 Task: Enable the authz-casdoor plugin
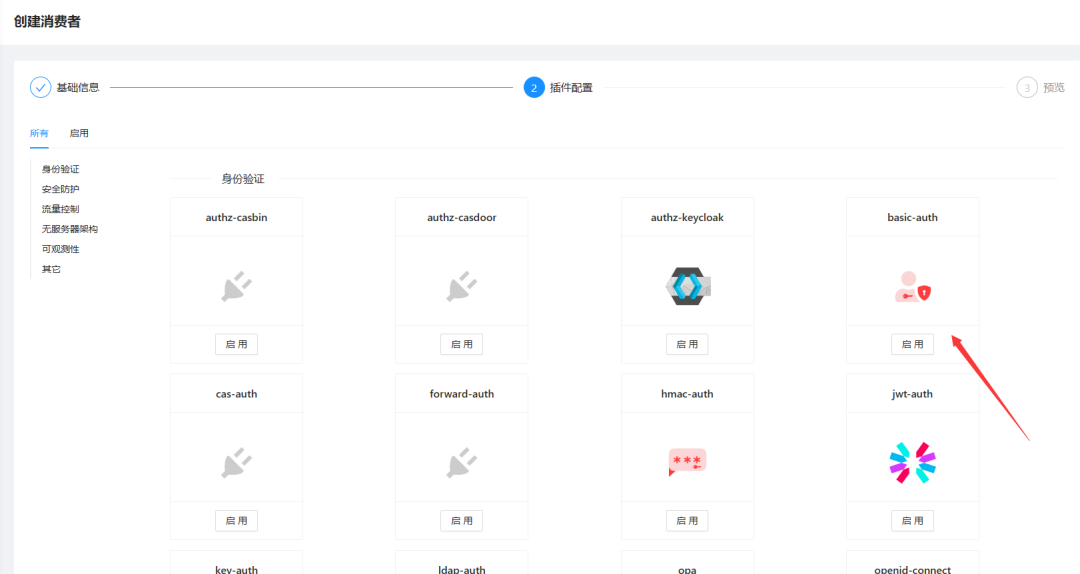point(461,344)
